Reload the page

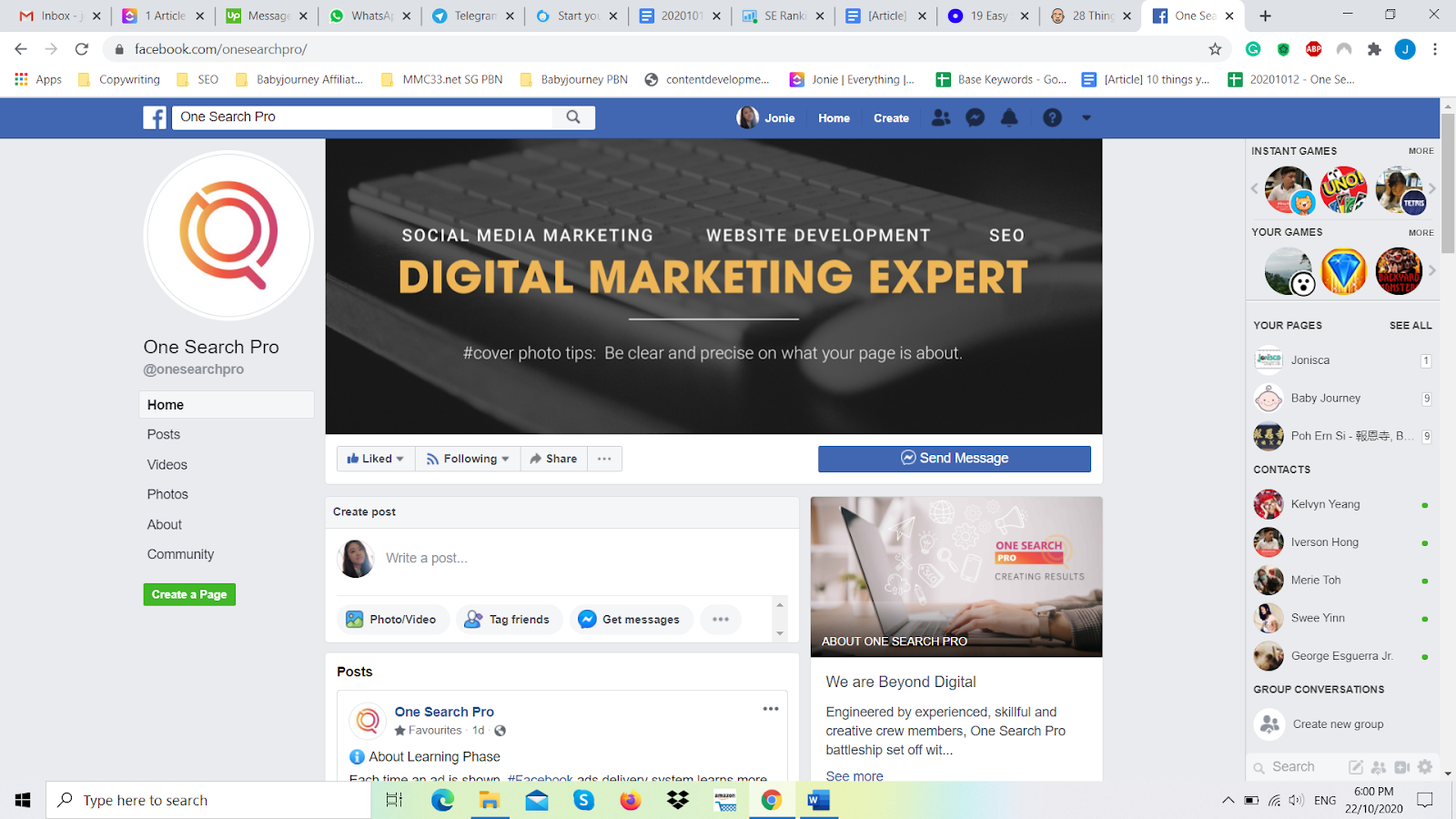(x=82, y=49)
